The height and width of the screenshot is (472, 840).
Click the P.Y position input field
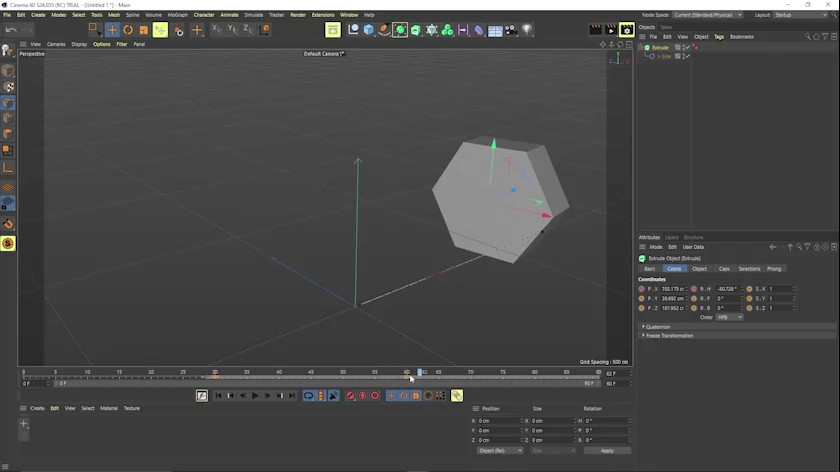coord(672,299)
